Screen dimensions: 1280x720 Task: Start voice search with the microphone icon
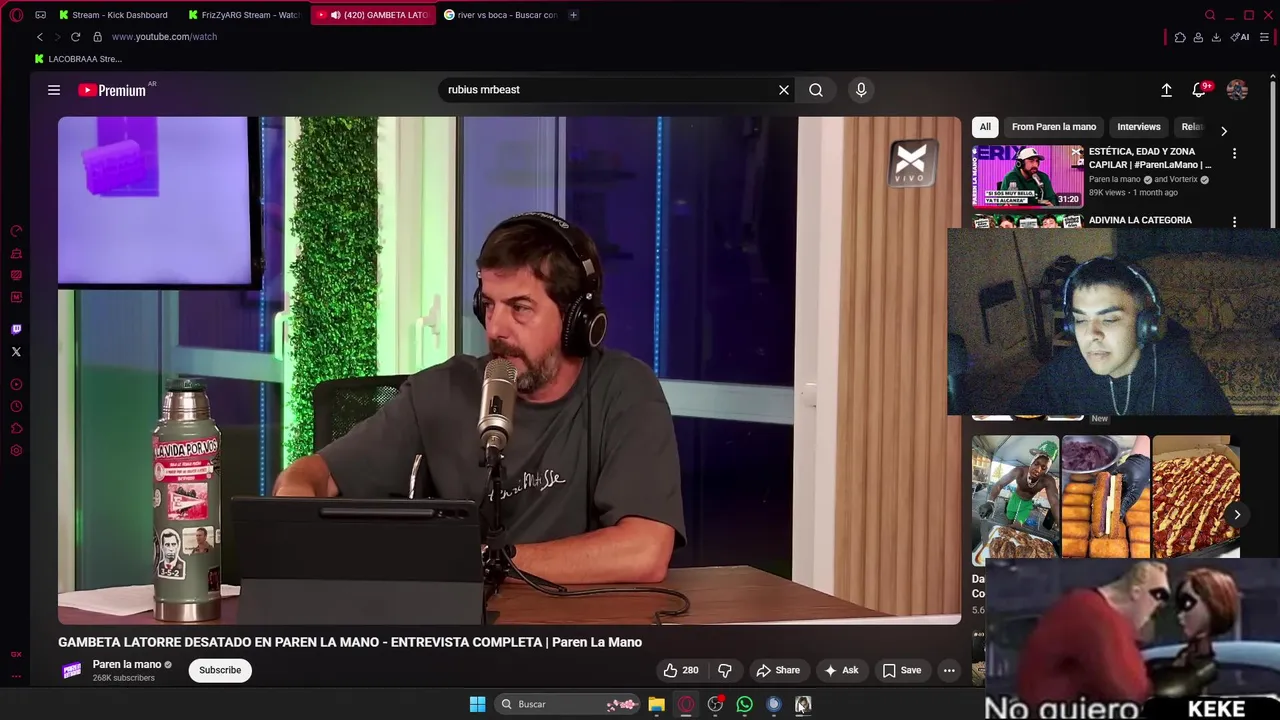(861, 90)
